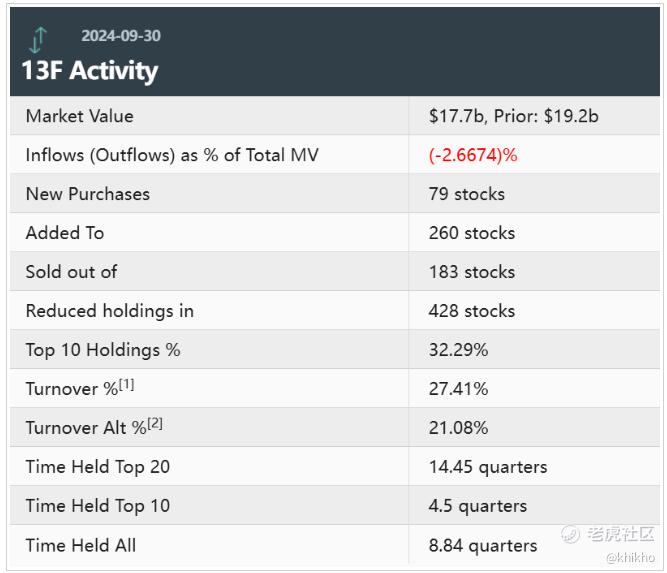
Task: Select the New Purchases 79 stocks value
Action: (x=467, y=194)
